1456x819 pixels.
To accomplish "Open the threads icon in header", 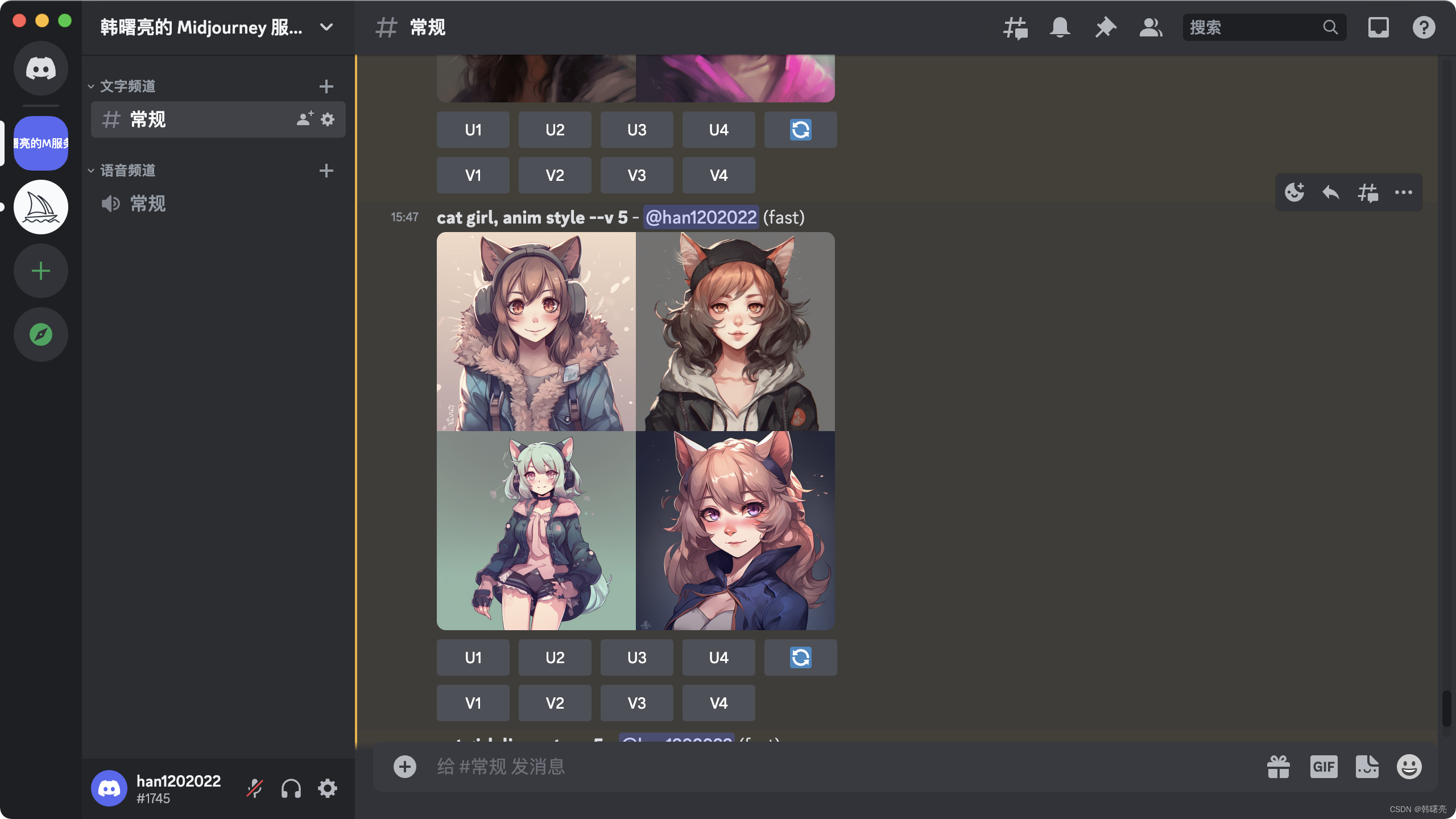I will tap(1015, 27).
